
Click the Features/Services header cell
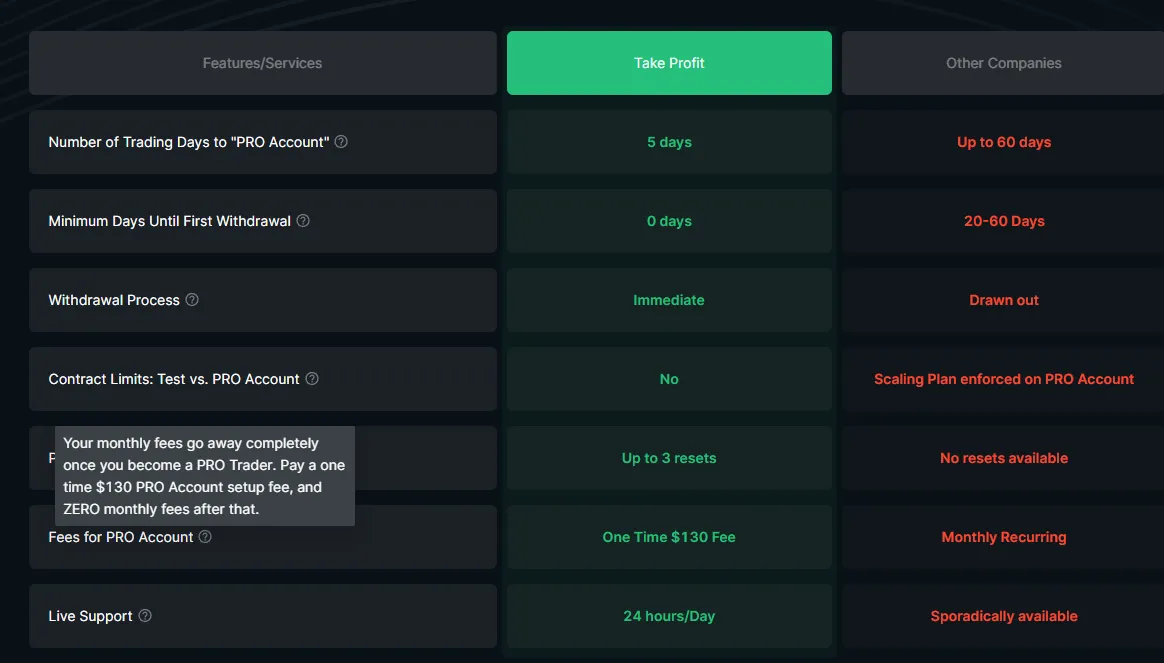(263, 63)
